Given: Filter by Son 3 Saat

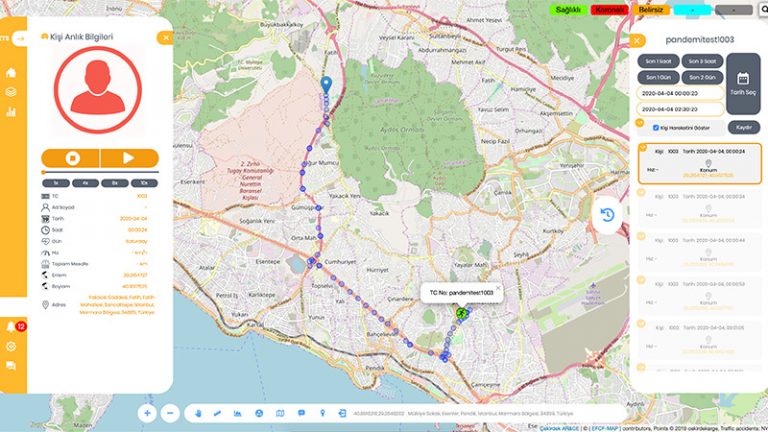Looking at the screenshot, I should pyautogui.click(x=702, y=61).
